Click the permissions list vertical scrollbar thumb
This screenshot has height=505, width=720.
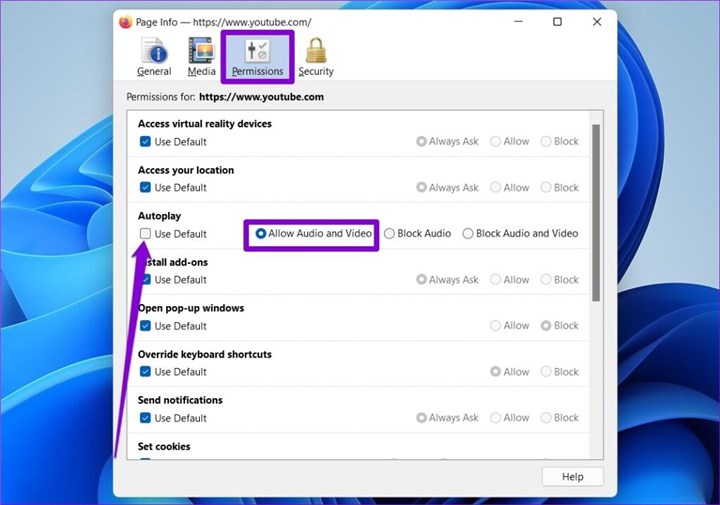(x=596, y=213)
